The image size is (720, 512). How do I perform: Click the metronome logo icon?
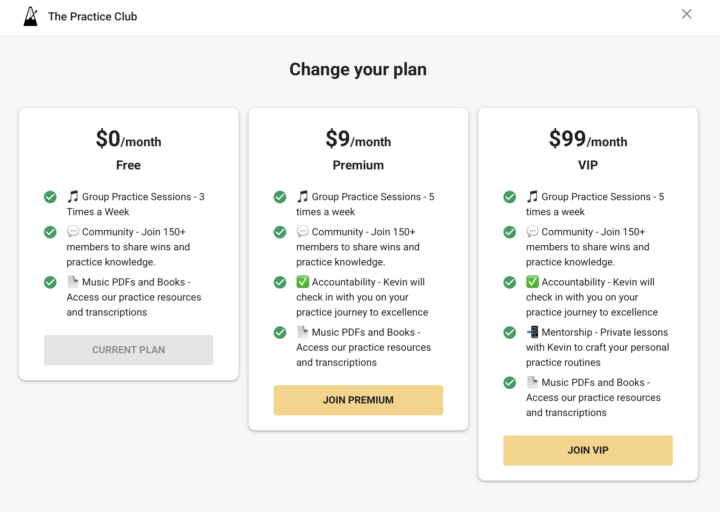coord(31,16)
